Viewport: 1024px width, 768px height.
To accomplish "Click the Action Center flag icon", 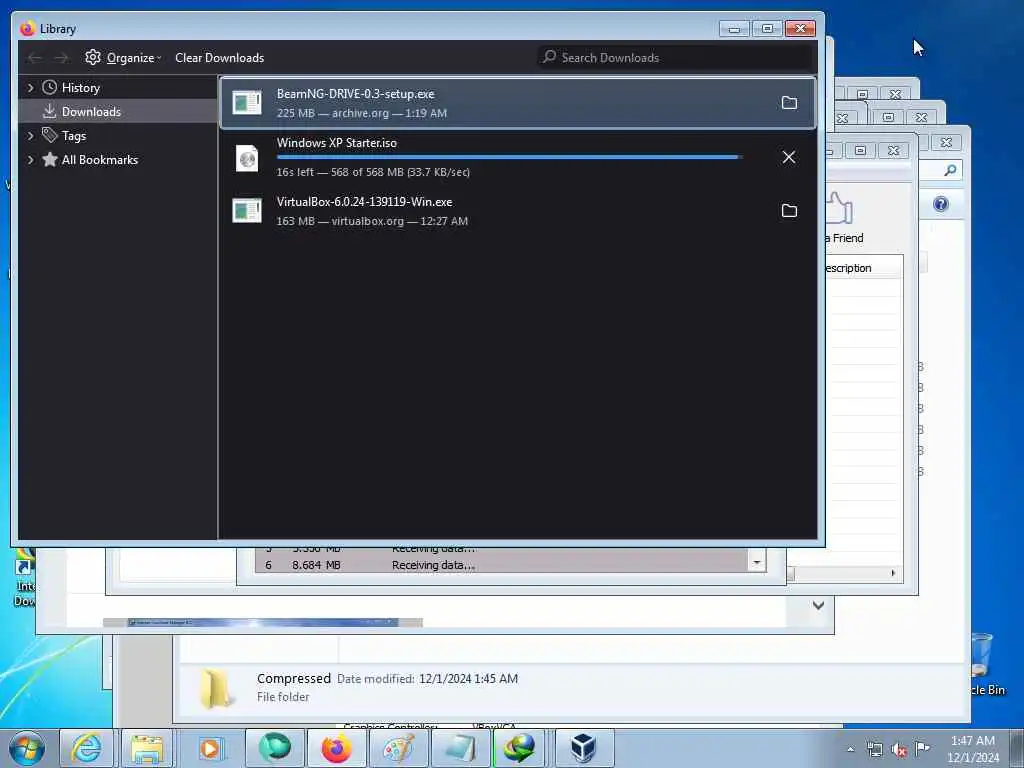I will point(922,748).
